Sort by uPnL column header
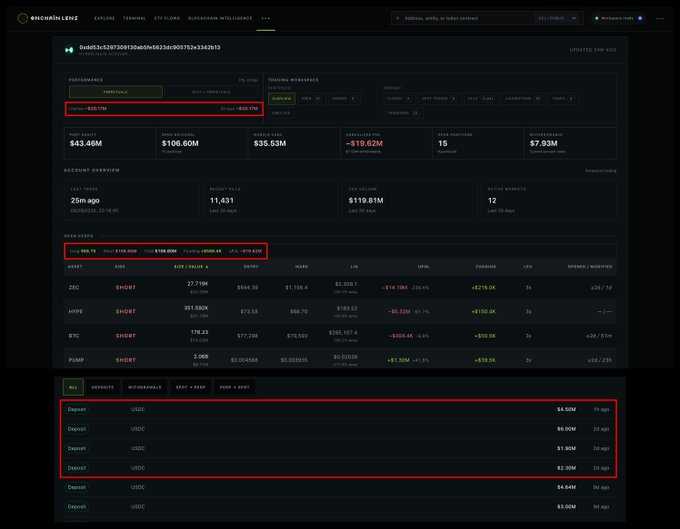680x529 pixels. pos(424,267)
